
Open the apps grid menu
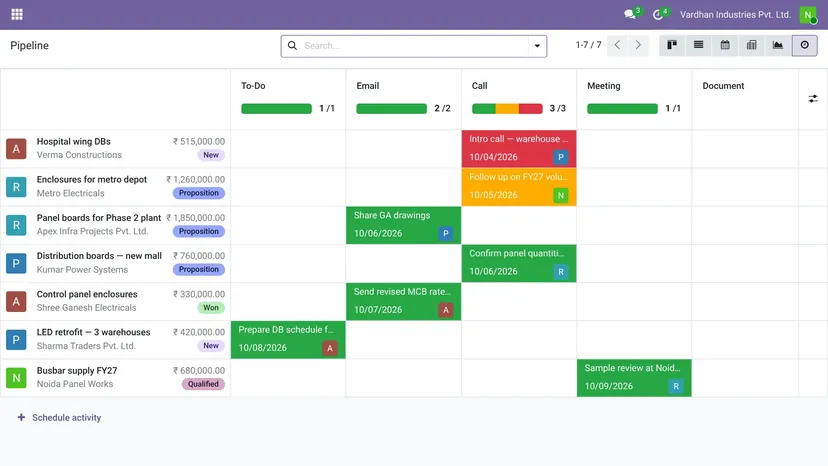[17, 14]
